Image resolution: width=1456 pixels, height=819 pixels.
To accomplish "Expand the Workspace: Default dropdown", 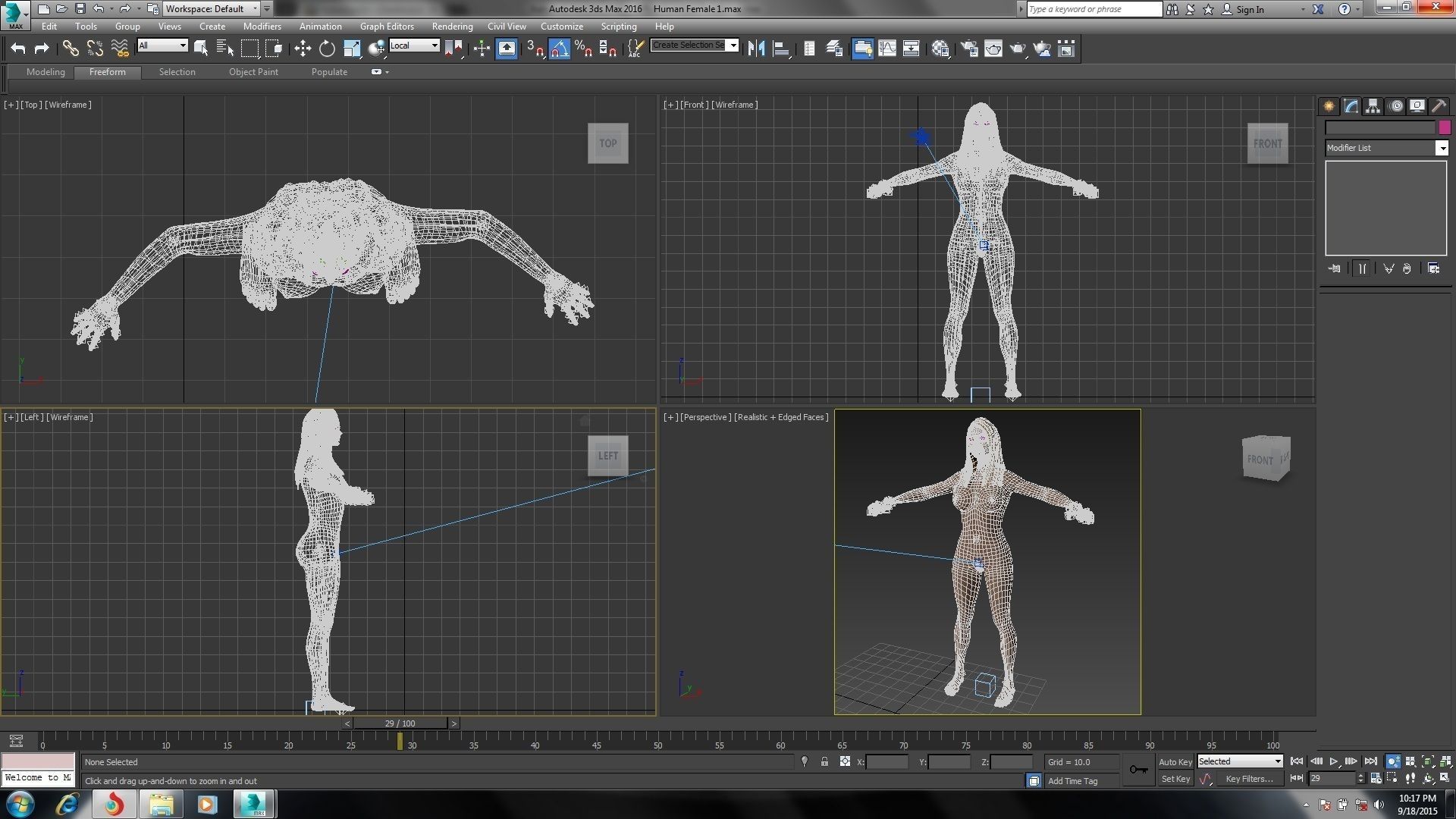I will (212, 9).
